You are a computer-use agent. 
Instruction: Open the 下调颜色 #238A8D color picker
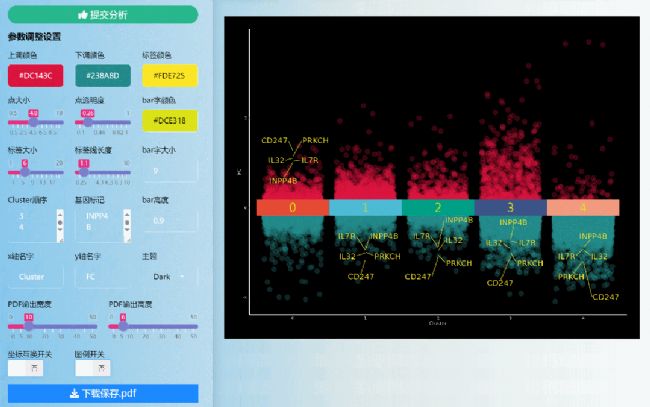click(x=102, y=75)
